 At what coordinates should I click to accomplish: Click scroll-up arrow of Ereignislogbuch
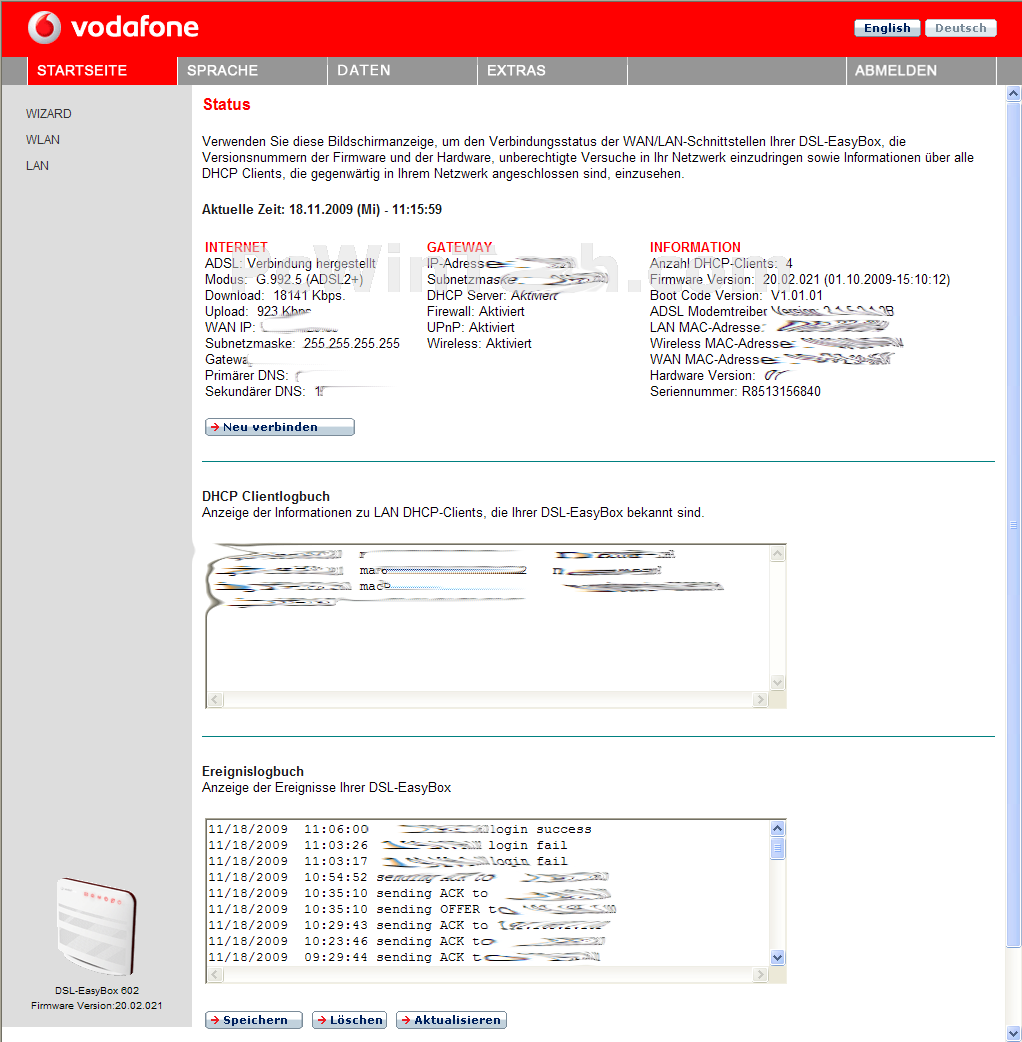click(x=777, y=829)
